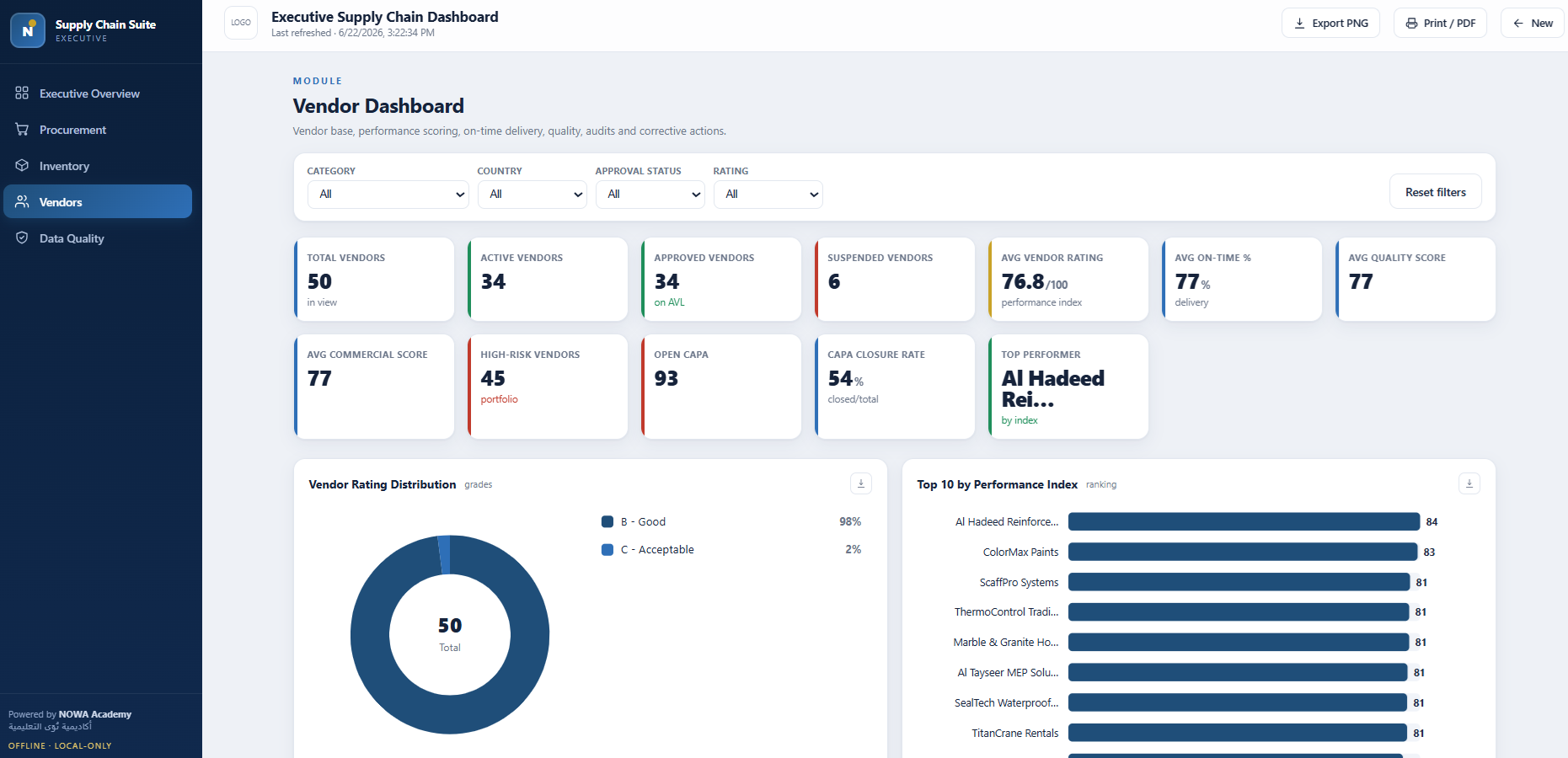Click the Avg Vendor Rating card
The height and width of the screenshot is (758, 1568).
pyautogui.click(x=1068, y=279)
